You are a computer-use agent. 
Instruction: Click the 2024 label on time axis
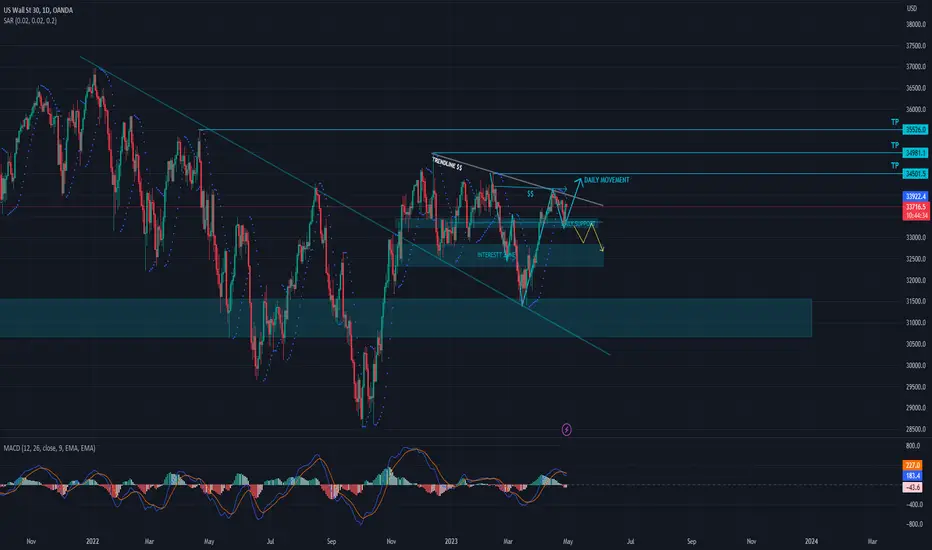(x=811, y=541)
